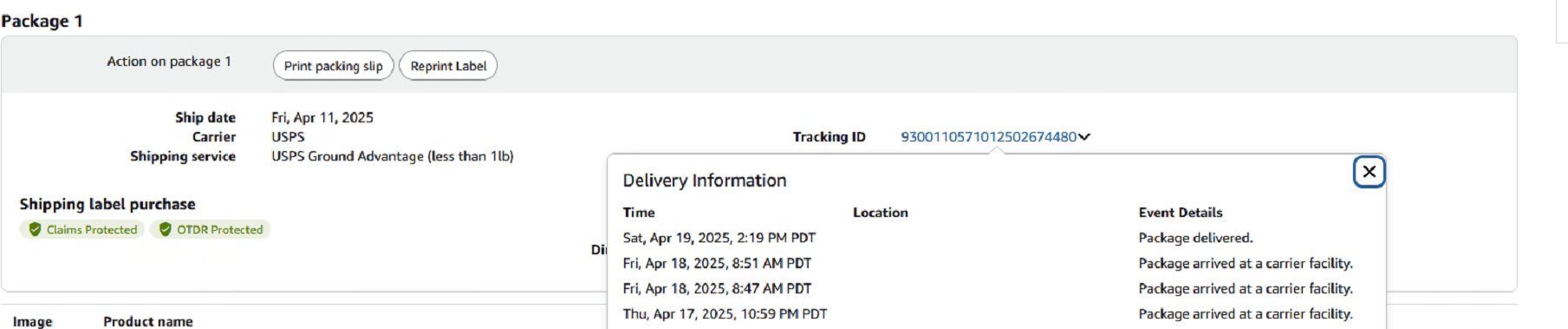
Task: Select the Claims Protected badge label
Action: pyautogui.click(x=92, y=229)
